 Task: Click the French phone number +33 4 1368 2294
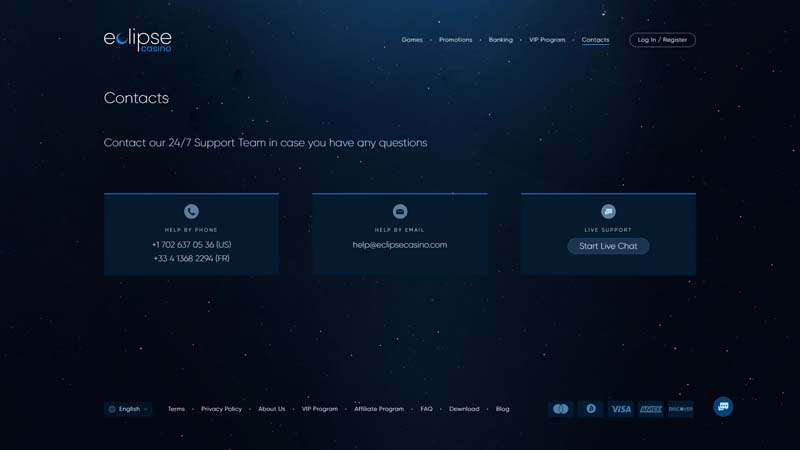point(191,259)
